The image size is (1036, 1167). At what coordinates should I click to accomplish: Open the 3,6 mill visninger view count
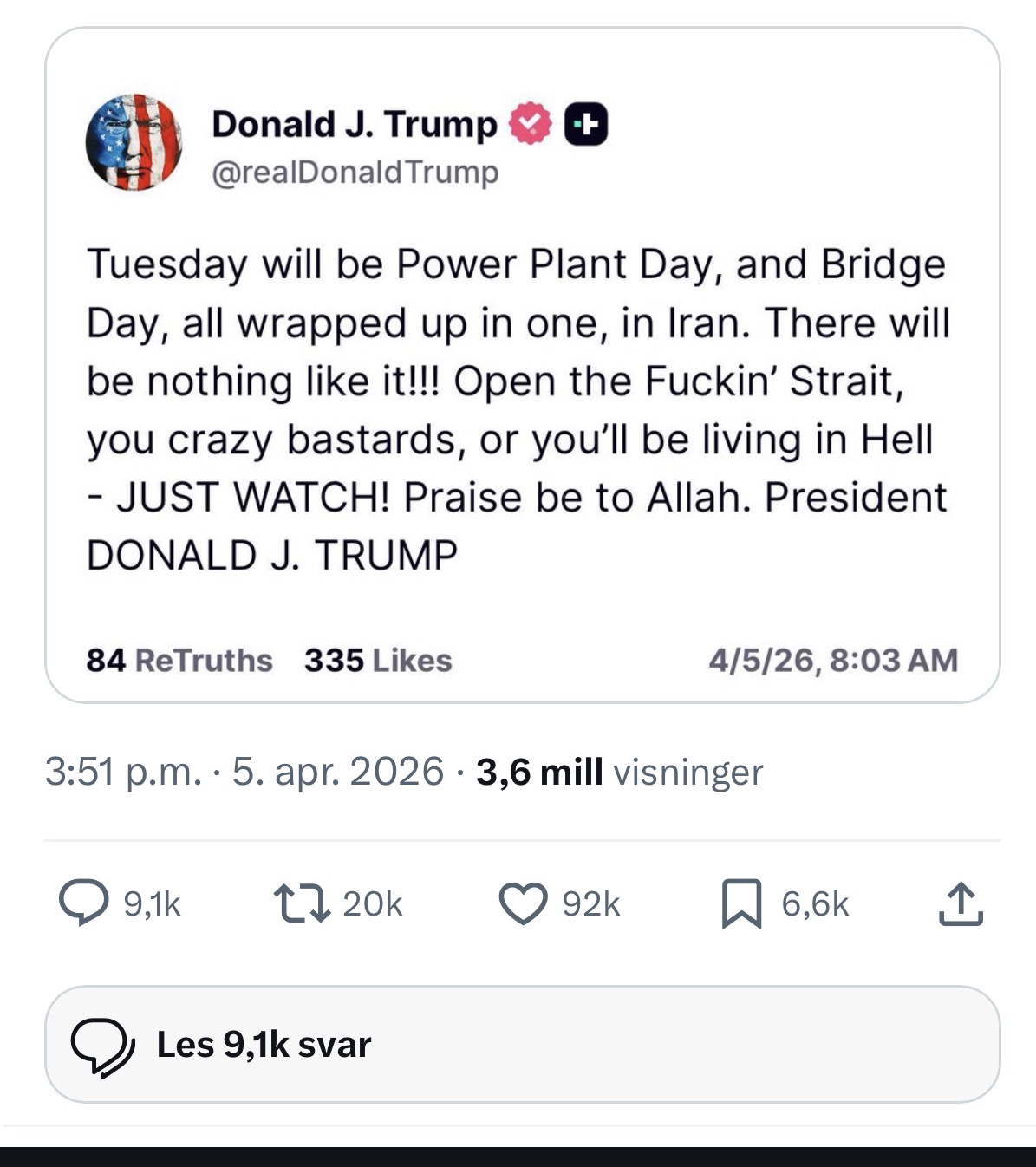(619, 772)
